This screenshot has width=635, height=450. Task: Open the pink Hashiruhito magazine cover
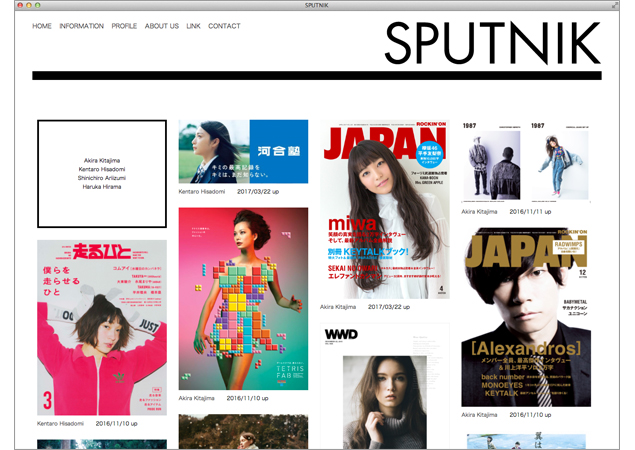point(102,327)
